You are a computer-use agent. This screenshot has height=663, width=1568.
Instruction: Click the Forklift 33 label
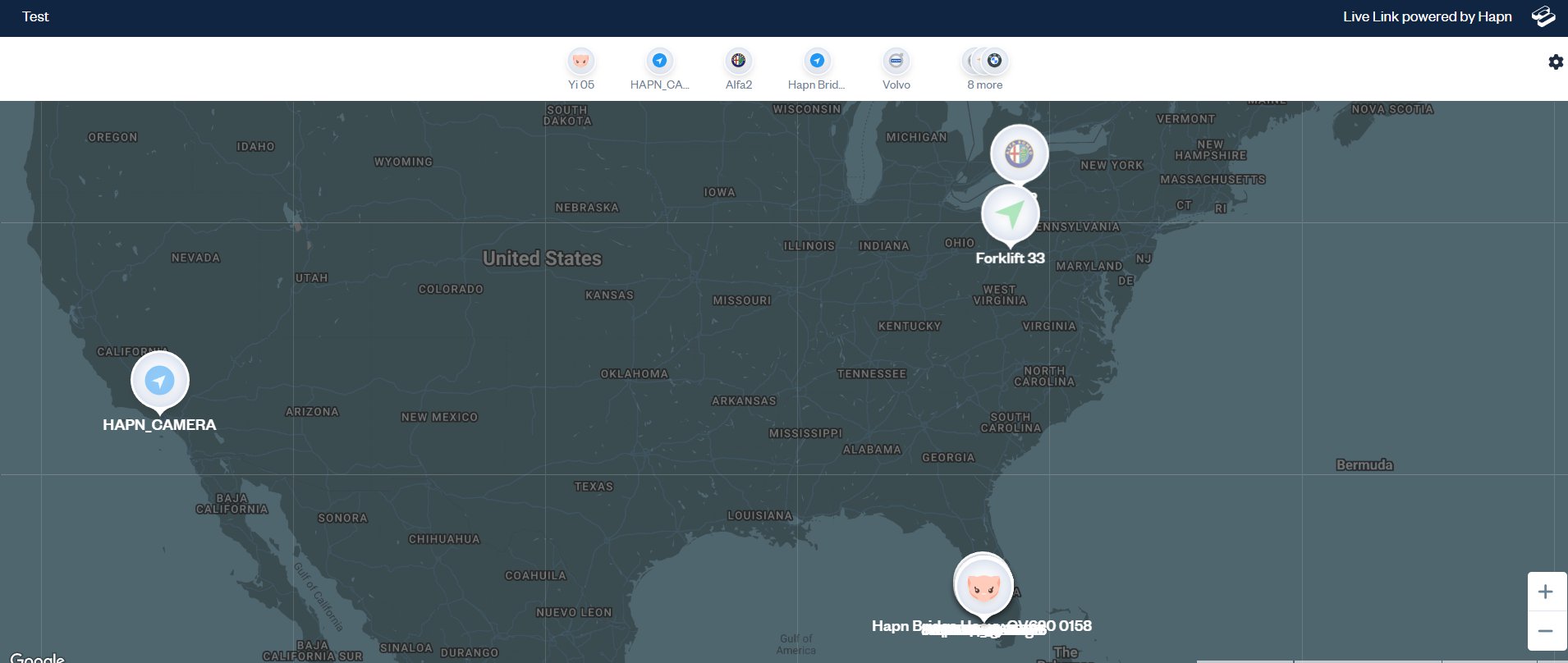coord(1010,258)
